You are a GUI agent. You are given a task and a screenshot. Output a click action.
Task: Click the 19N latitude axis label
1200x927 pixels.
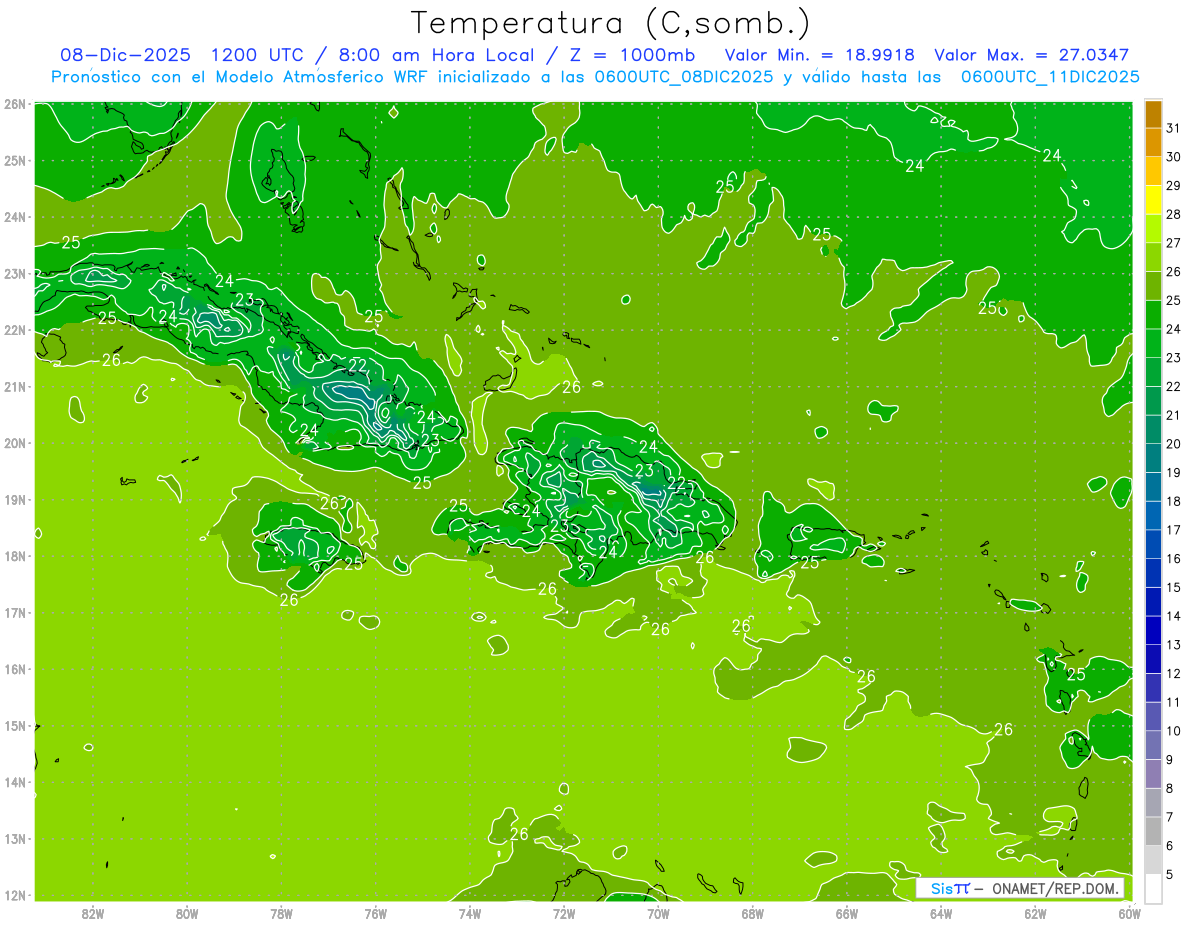(x=15, y=499)
